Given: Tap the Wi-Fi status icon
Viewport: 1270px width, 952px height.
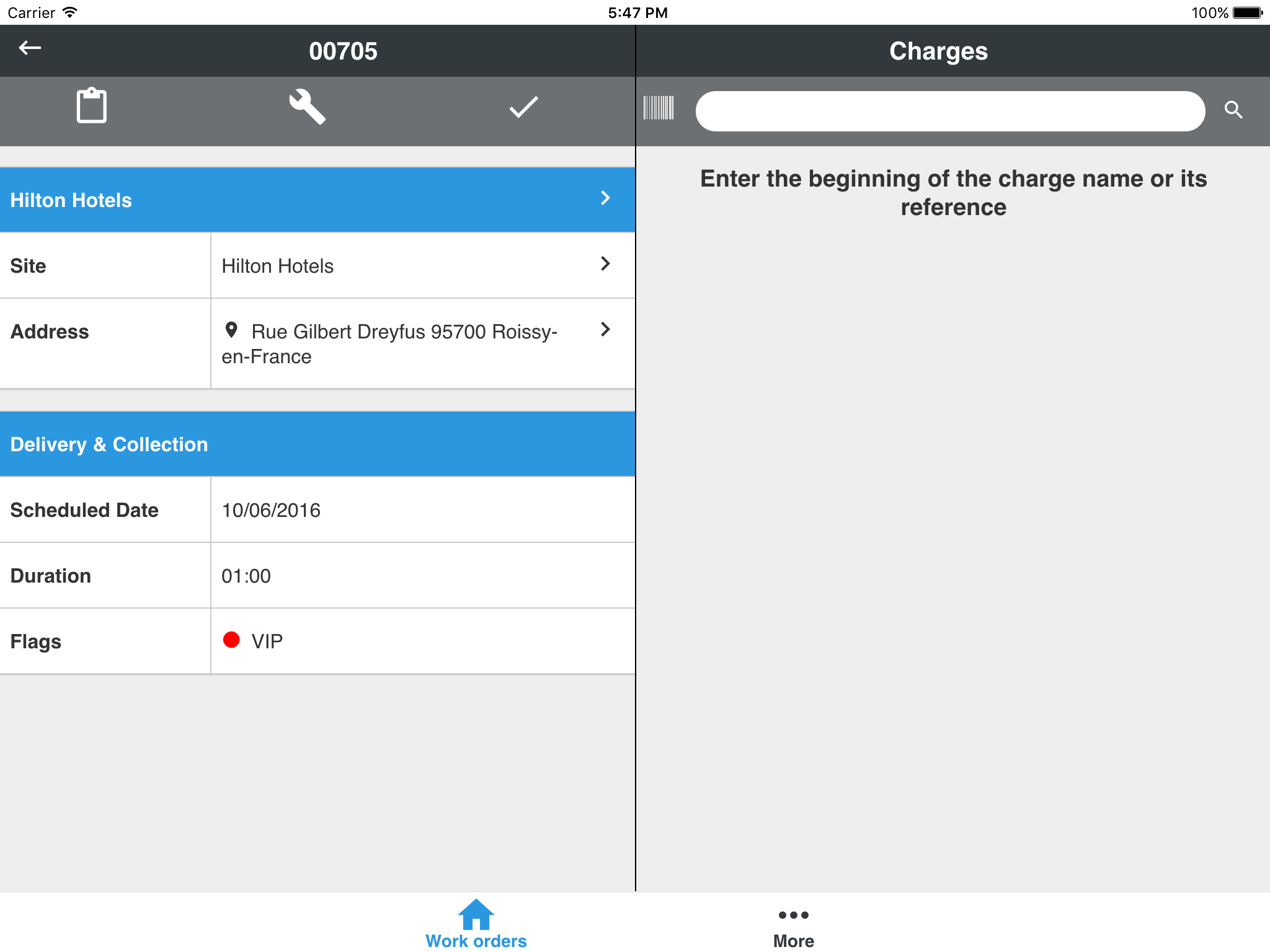Looking at the screenshot, I should coord(70,12).
